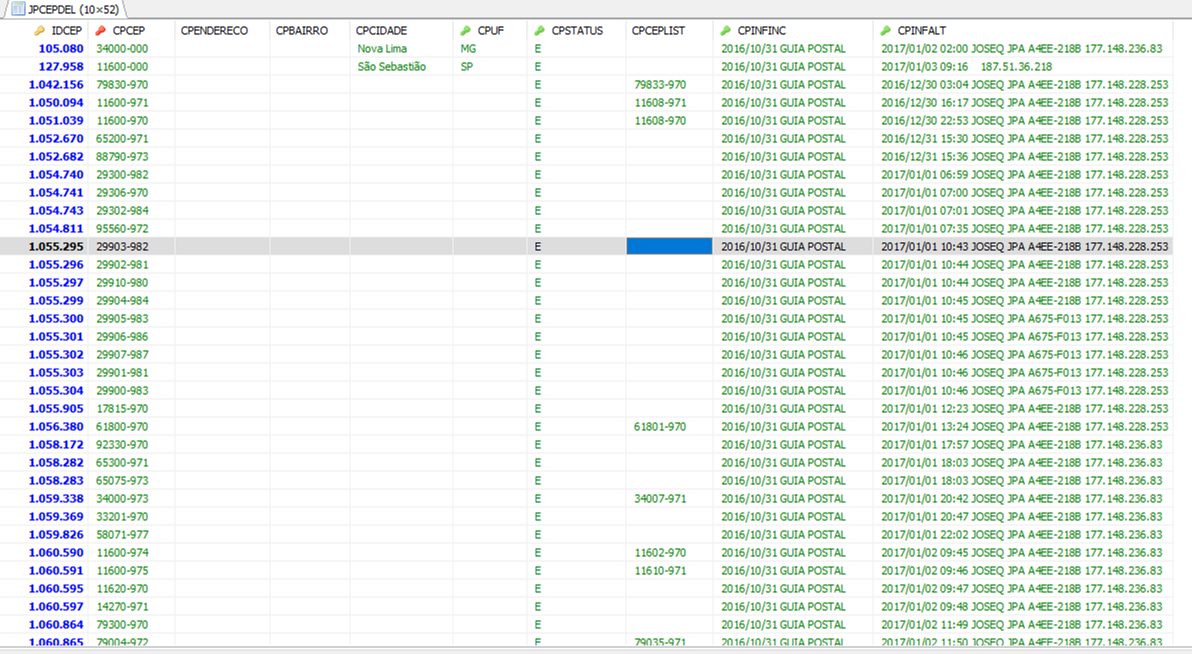
Task: Click the red key icon beside CPCEP
Action: pos(100,30)
